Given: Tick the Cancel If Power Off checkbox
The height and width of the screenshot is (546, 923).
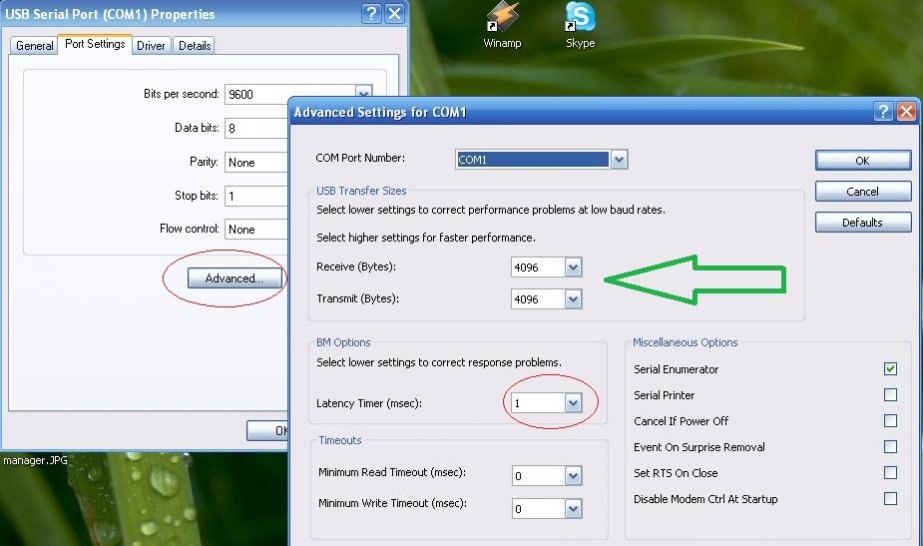Looking at the screenshot, I should click(890, 421).
